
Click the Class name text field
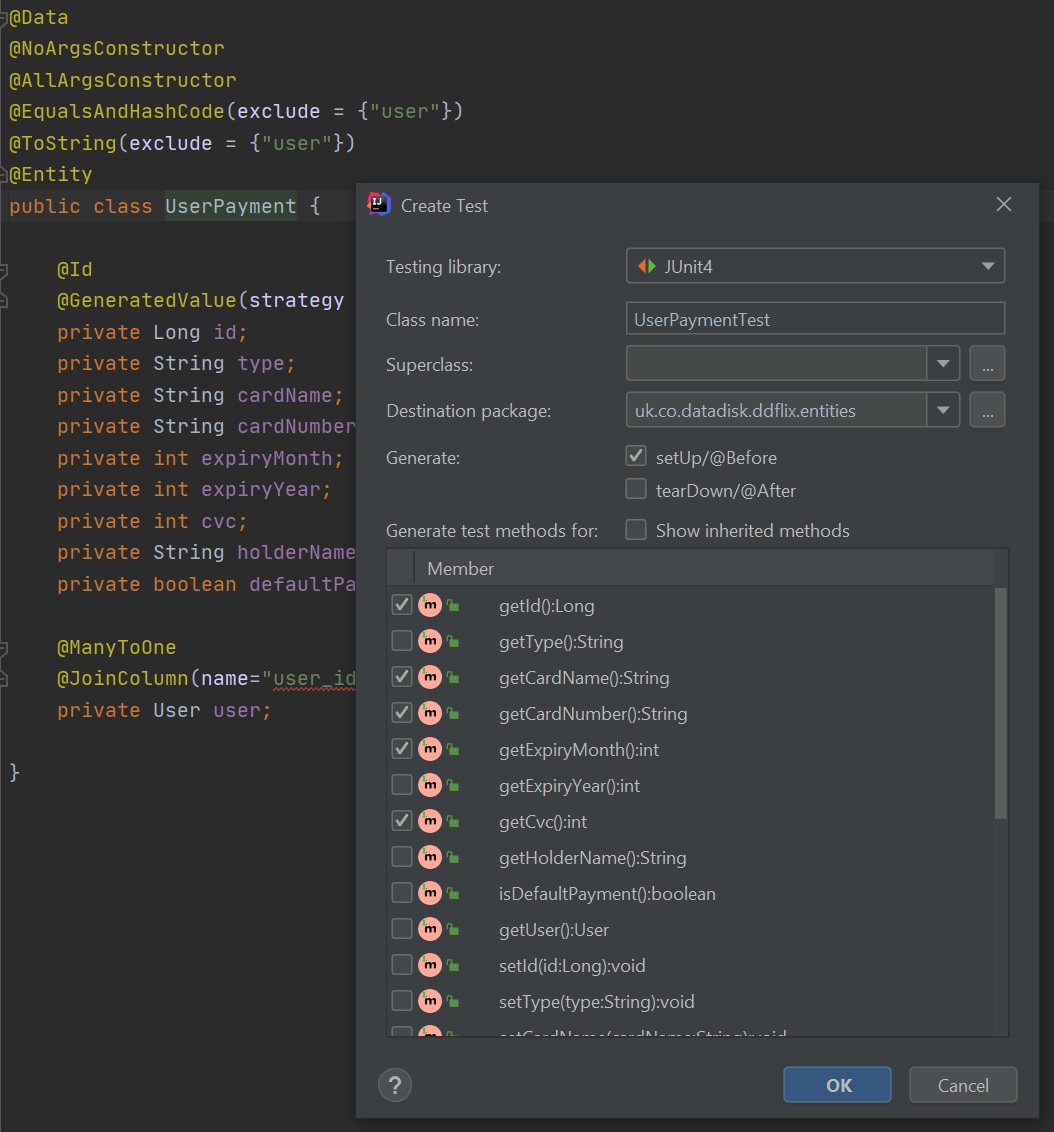point(814,320)
